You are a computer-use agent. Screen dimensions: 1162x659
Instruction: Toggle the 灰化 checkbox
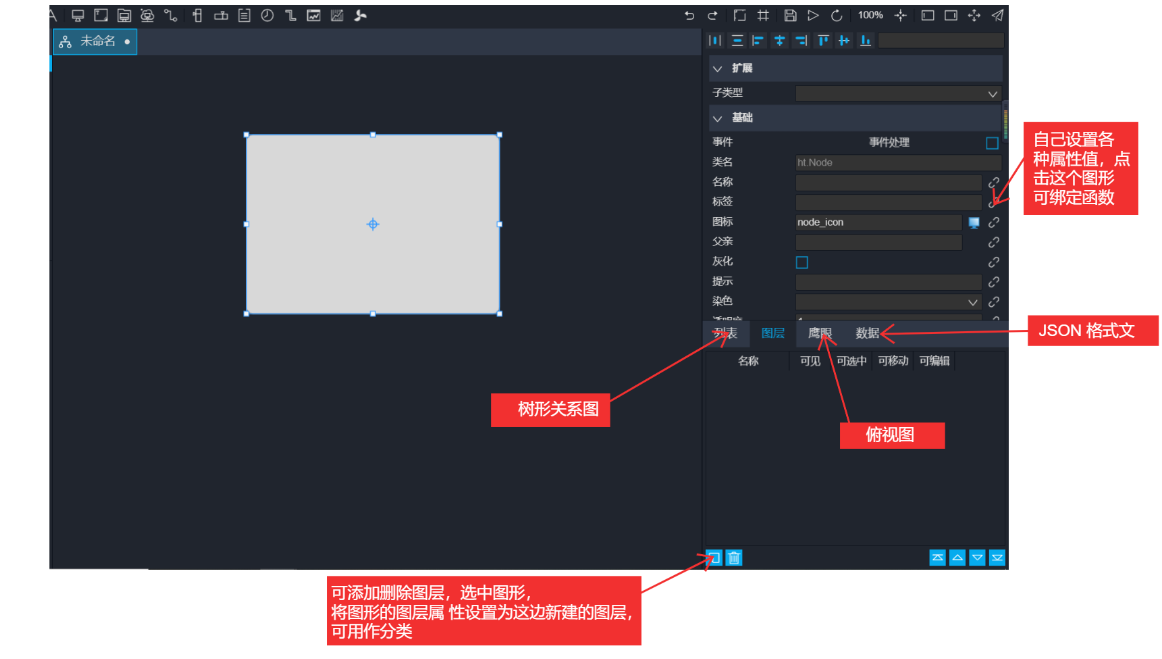(x=801, y=262)
